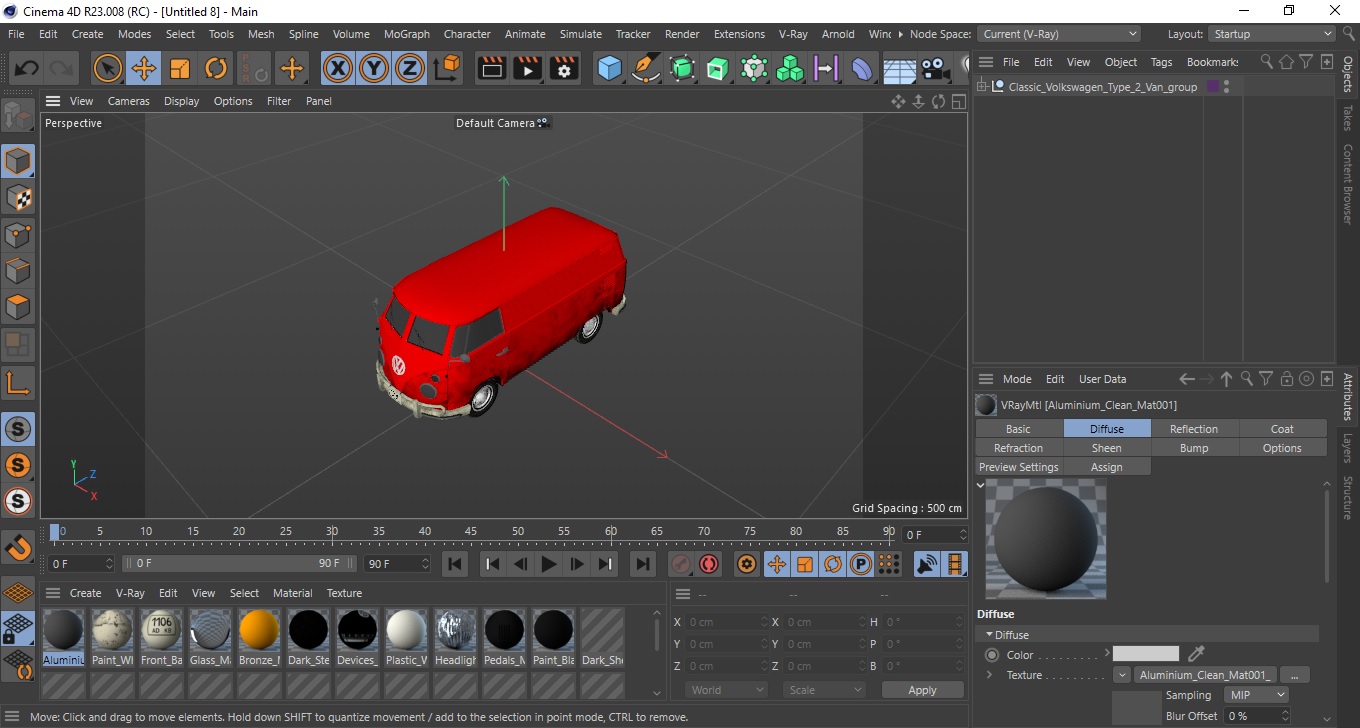Activate the Rotate tool
The image size is (1360, 728).
[216, 68]
